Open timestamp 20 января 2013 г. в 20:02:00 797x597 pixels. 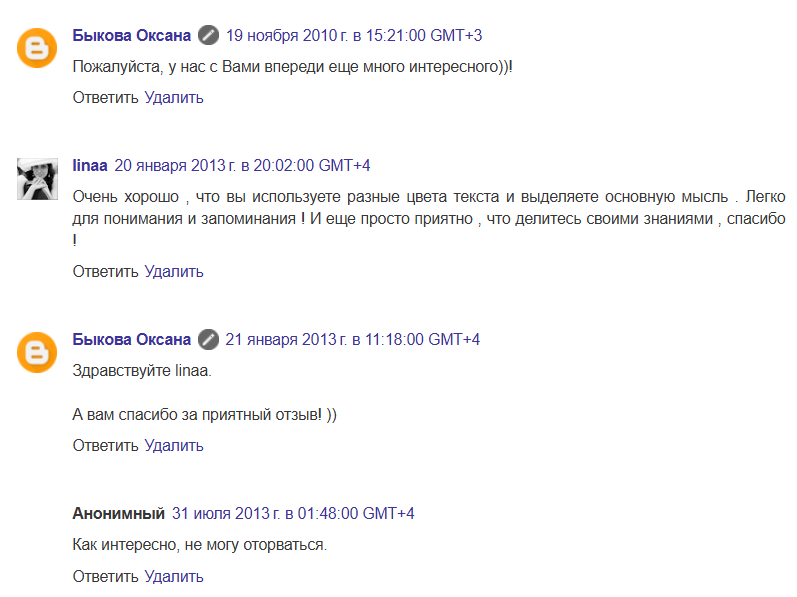point(242,166)
